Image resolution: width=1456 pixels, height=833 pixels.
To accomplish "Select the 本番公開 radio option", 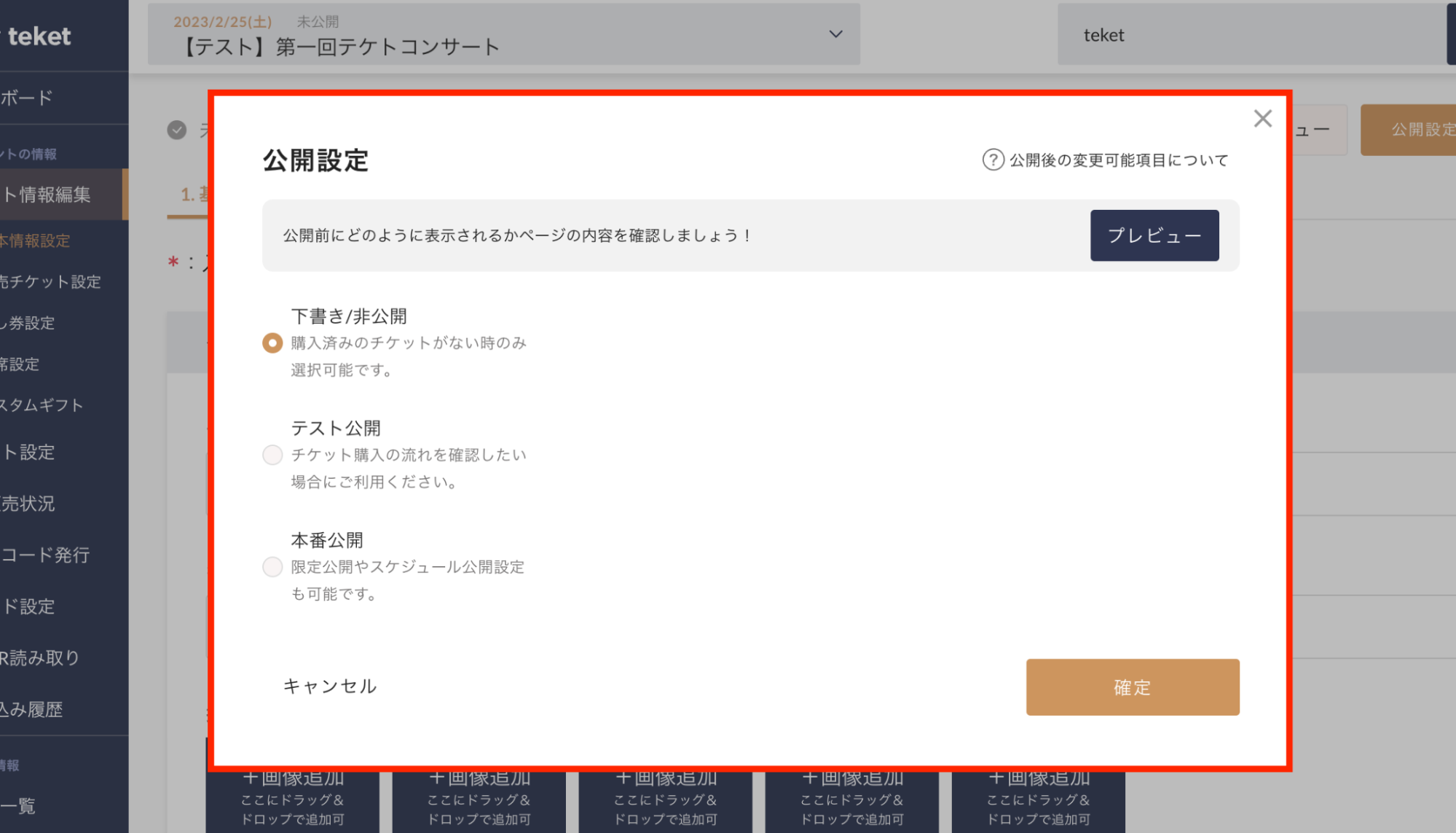I will pyautogui.click(x=272, y=566).
